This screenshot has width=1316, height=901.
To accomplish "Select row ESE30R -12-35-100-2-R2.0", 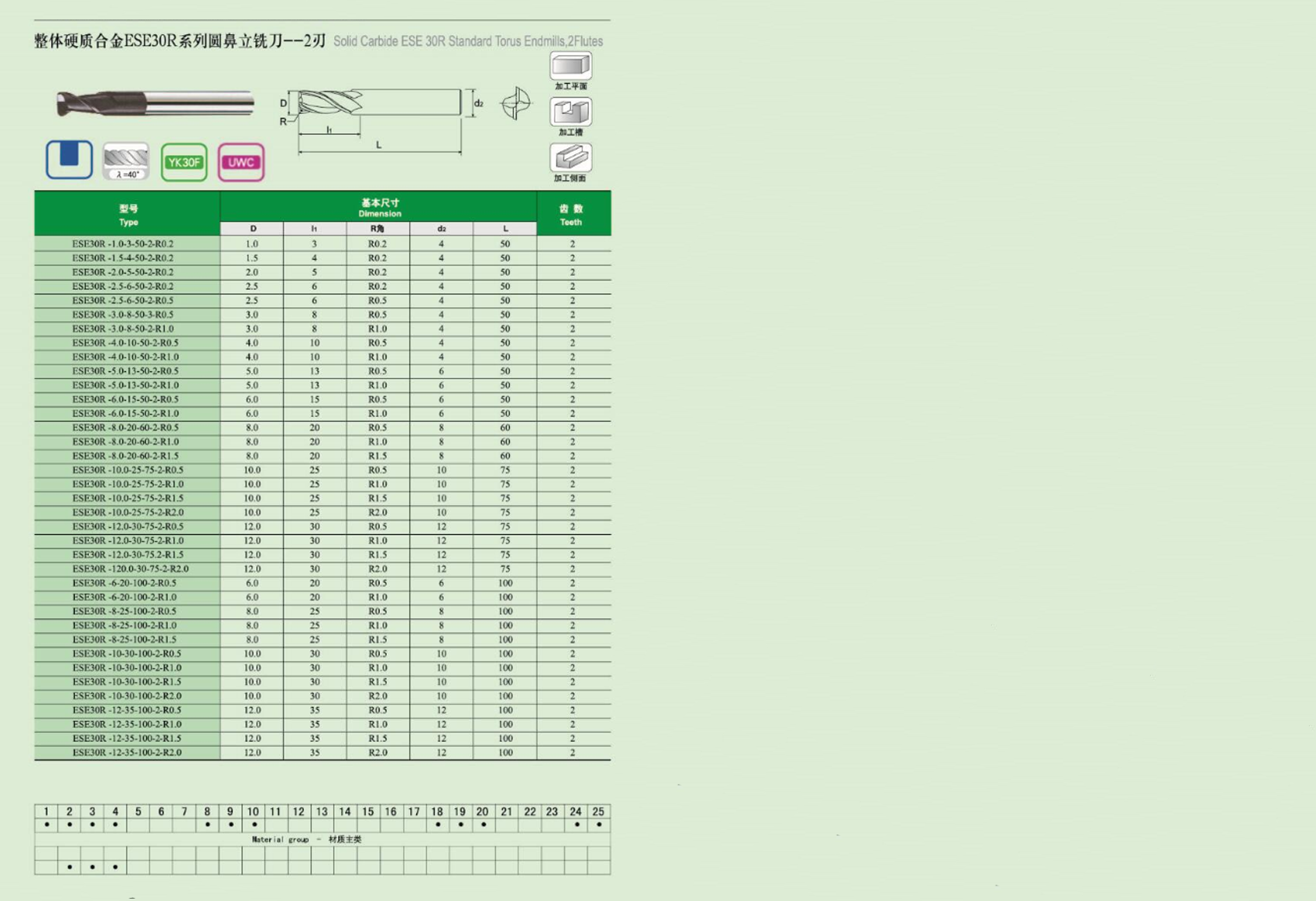I will (127, 752).
